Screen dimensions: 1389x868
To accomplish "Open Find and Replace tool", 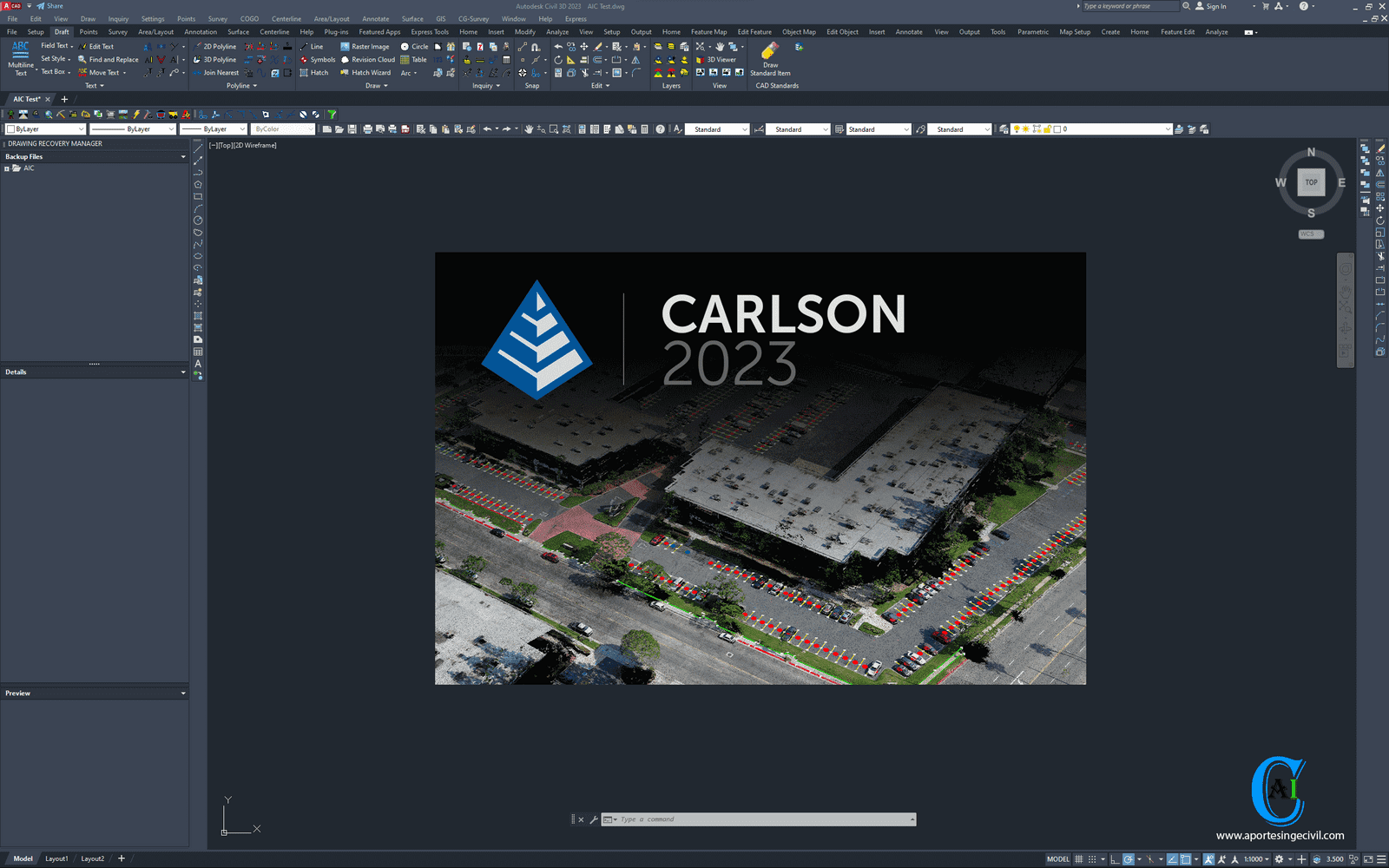I will pos(109,60).
